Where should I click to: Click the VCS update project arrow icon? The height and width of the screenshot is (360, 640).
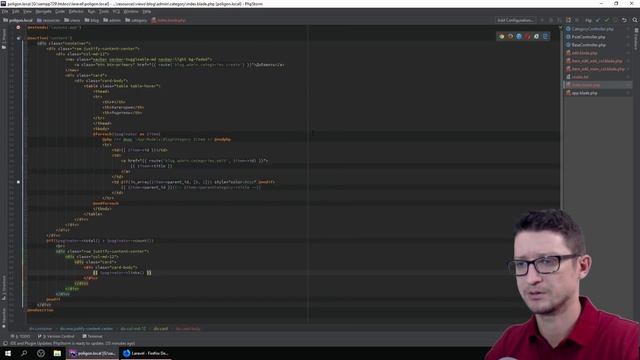[x=598, y=20]
